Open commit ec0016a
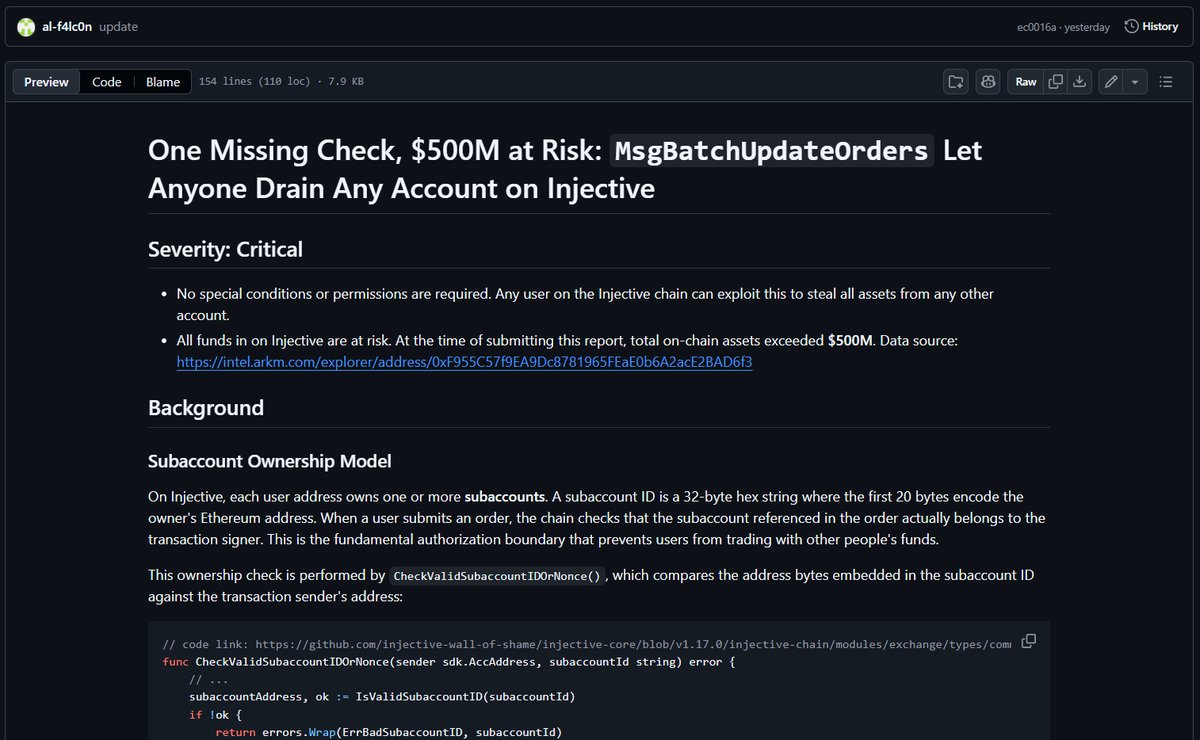Viewport: 1200px width, 740px height. [1038, 27]
